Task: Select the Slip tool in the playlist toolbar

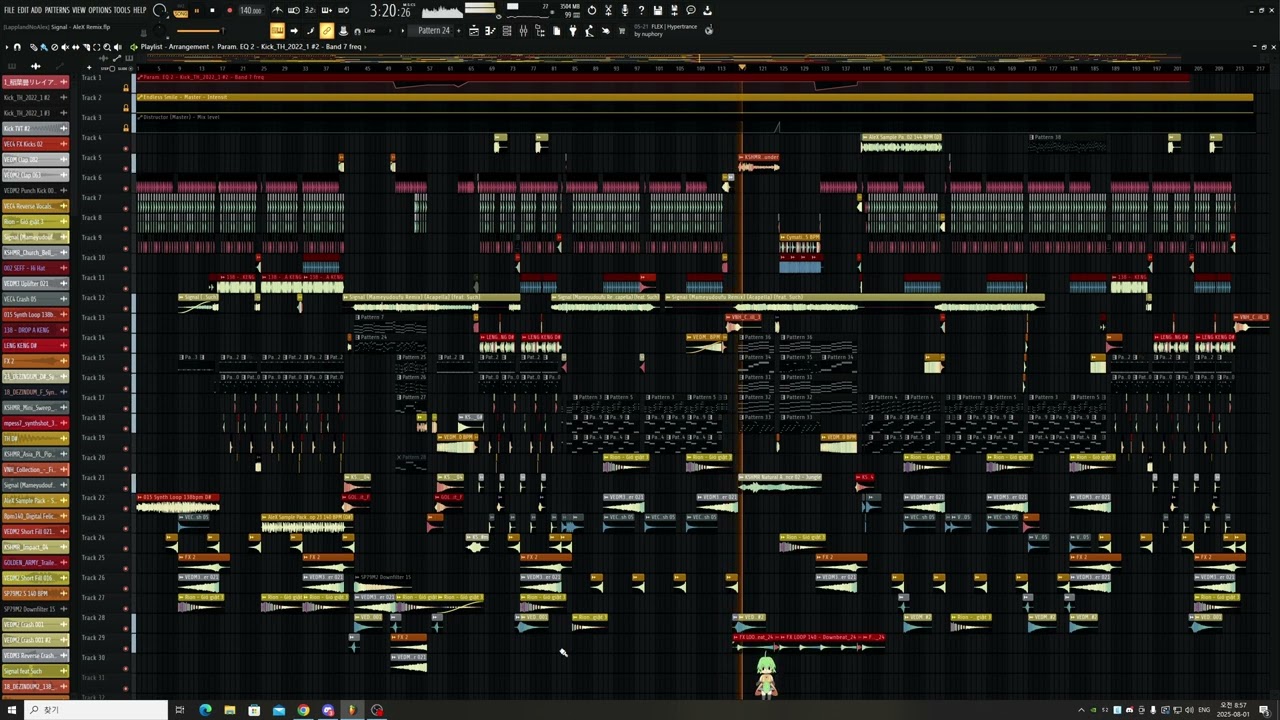Action: click(76, 47)
